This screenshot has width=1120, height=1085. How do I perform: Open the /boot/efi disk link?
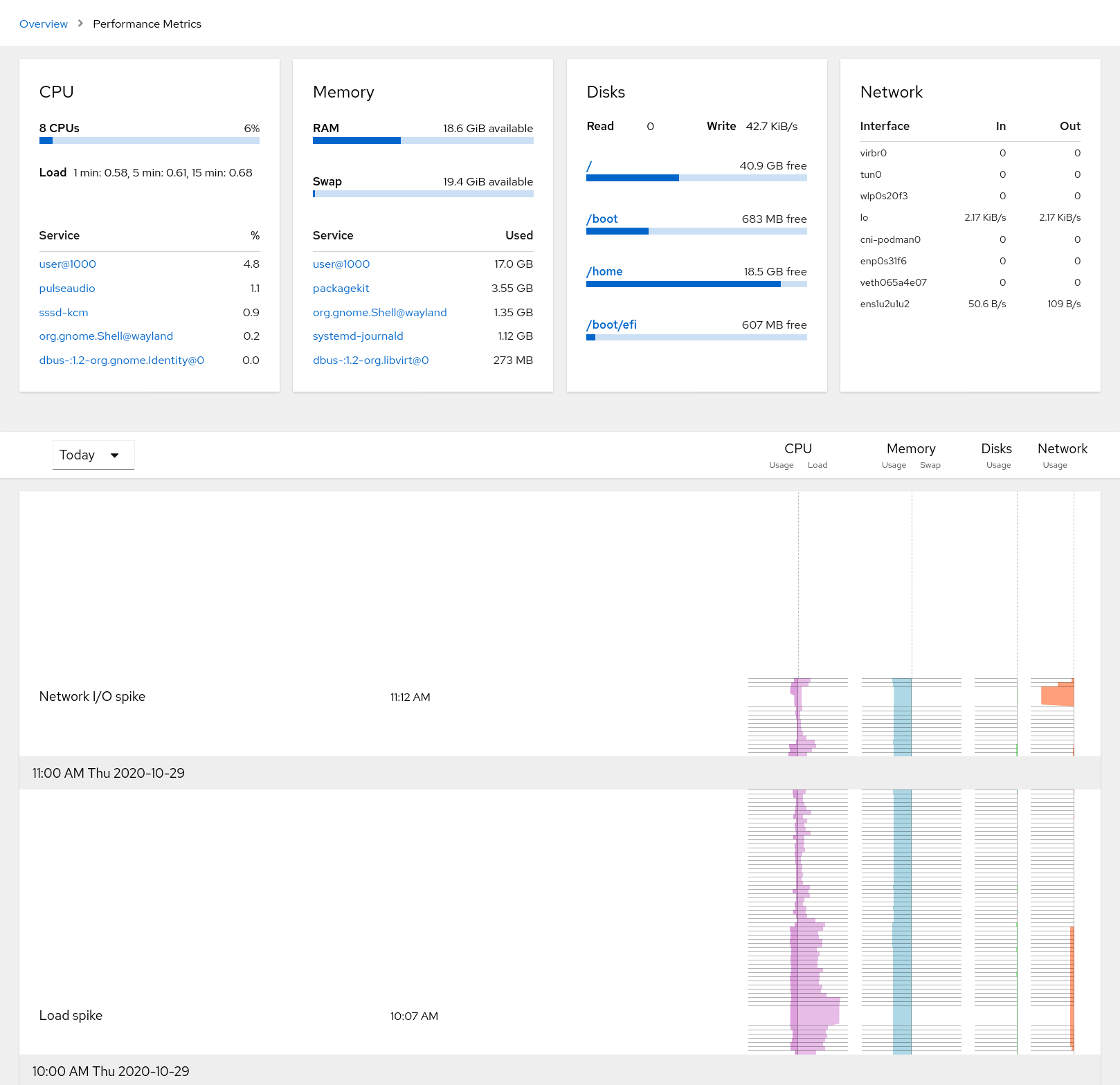point(611,325)
